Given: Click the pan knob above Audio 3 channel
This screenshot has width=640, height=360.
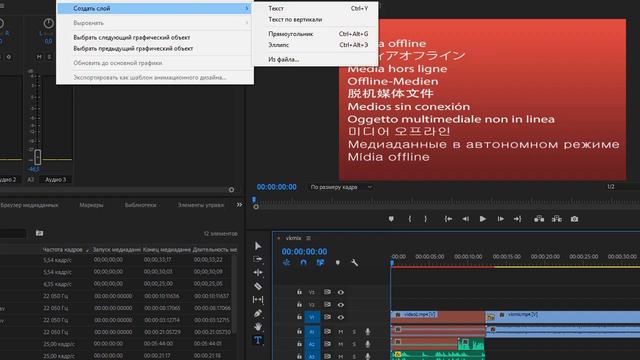Looking at the screenshot, I should (x=49, y=24).
